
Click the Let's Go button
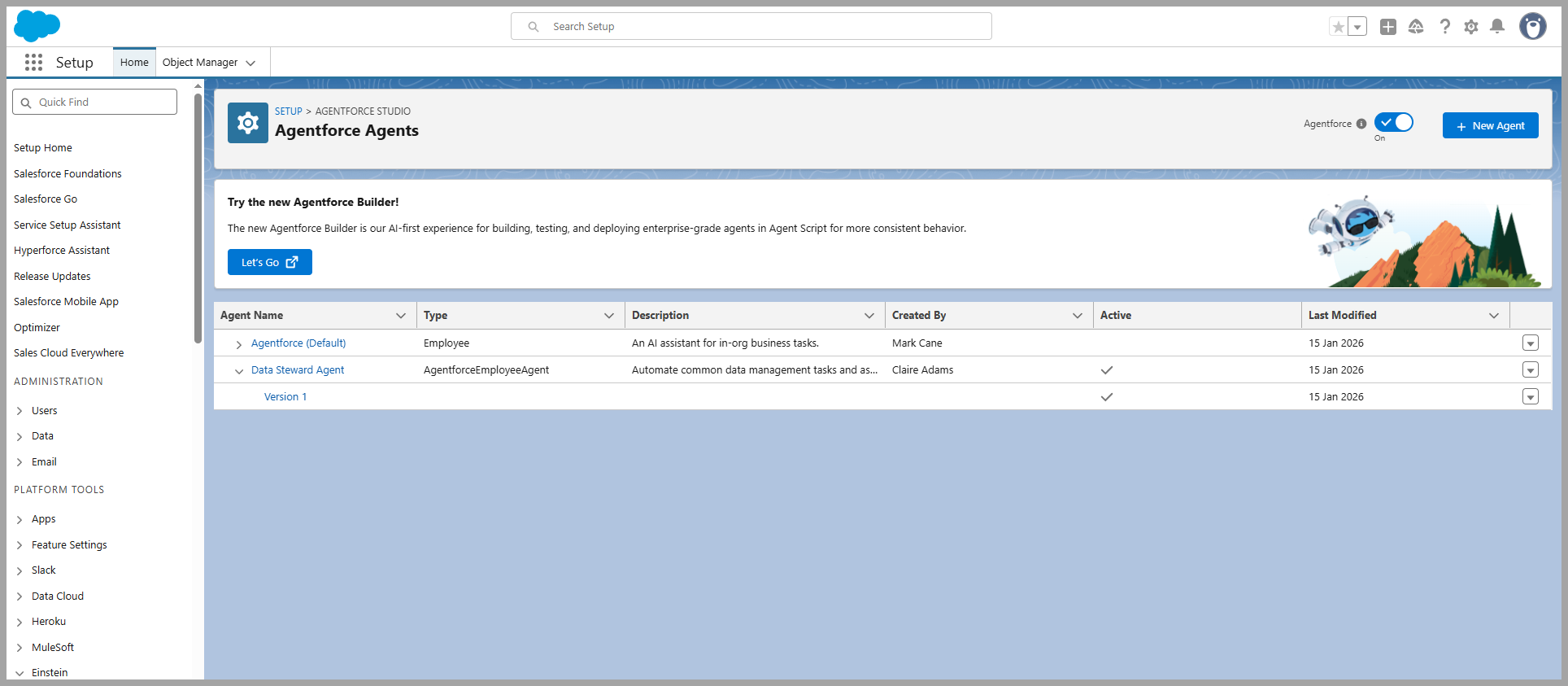(270, 262)
